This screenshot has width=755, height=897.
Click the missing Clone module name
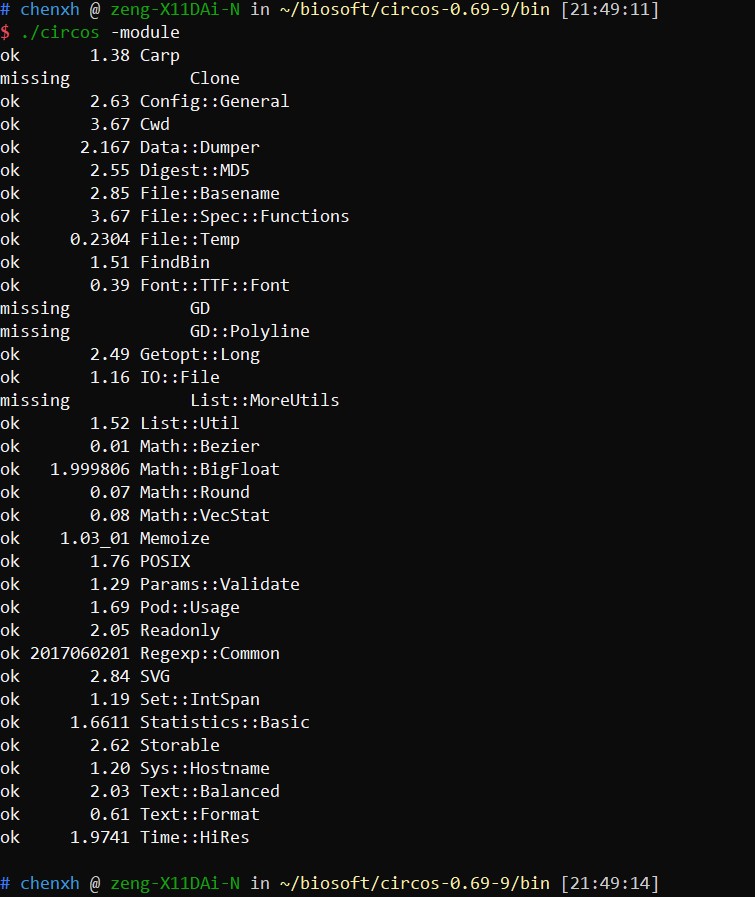214,78
